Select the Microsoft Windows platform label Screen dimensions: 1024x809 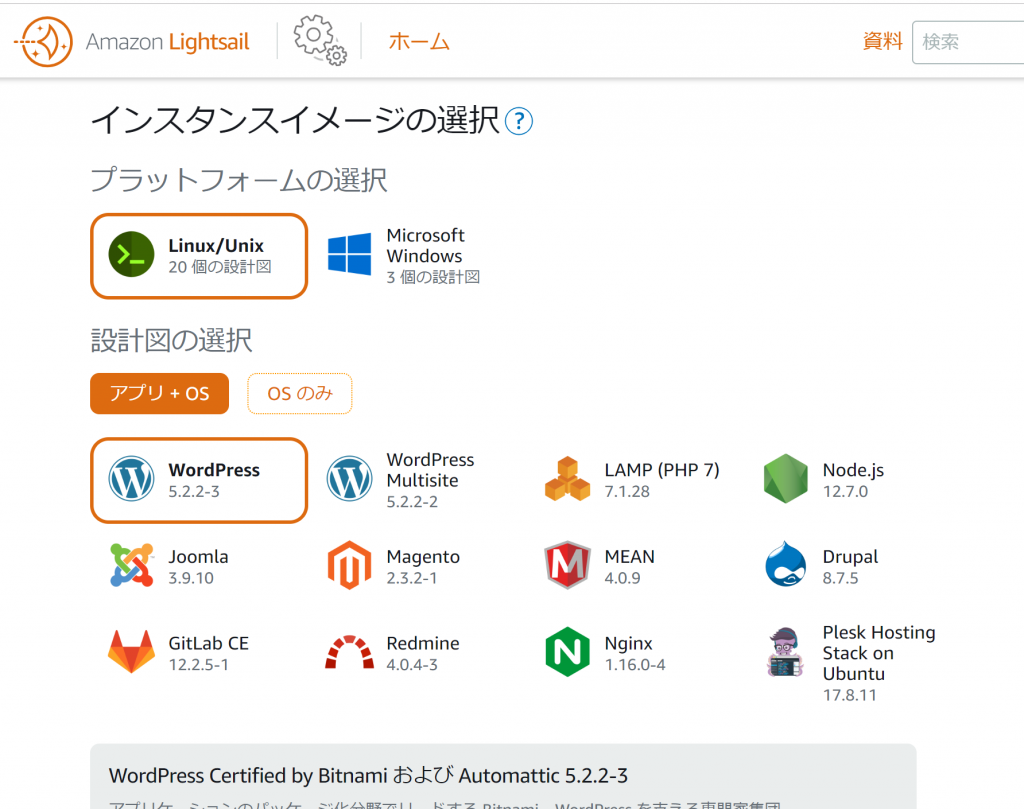point(426,246)
